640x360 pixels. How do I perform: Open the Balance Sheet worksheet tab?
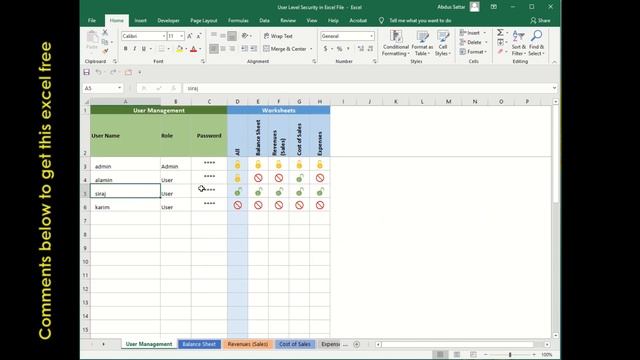tap(199, 344)
